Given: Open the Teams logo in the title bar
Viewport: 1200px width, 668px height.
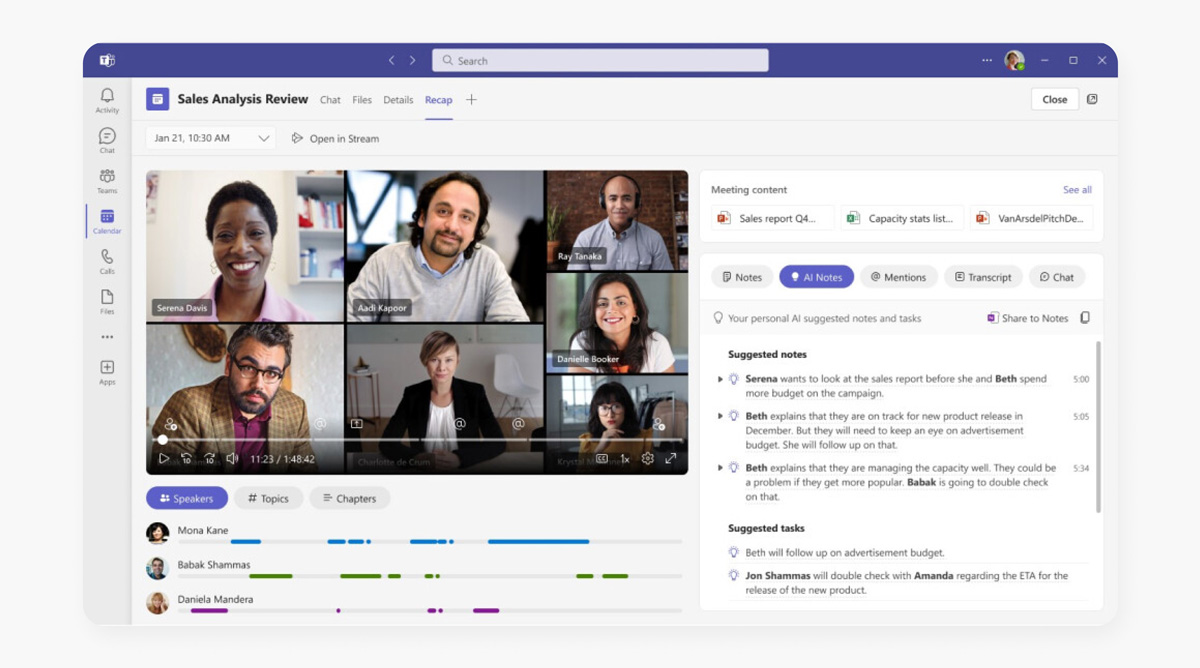Looking at the screenshot, I should 107,60.
